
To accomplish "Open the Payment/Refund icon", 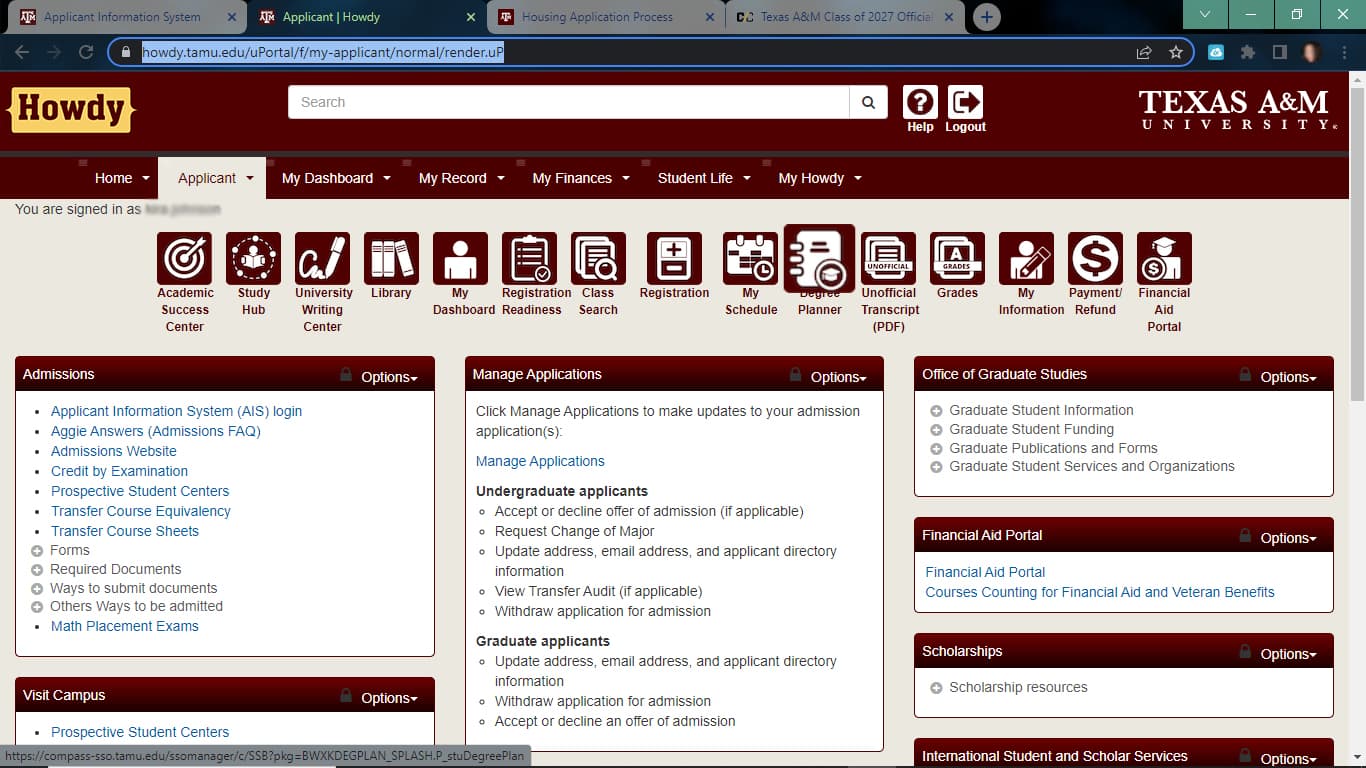I will point(1095,259).
